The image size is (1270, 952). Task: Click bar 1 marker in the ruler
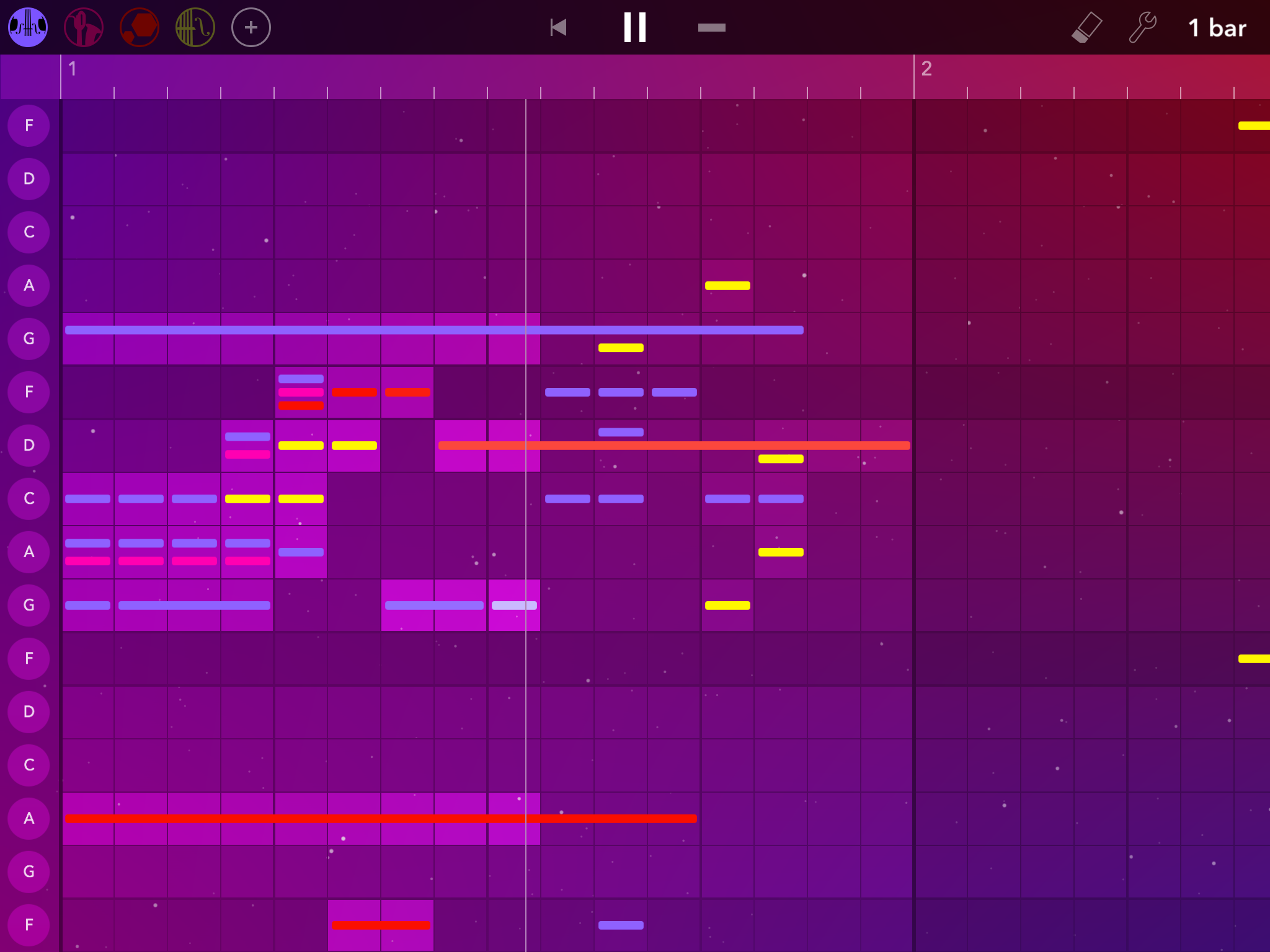tap(73, 69)
